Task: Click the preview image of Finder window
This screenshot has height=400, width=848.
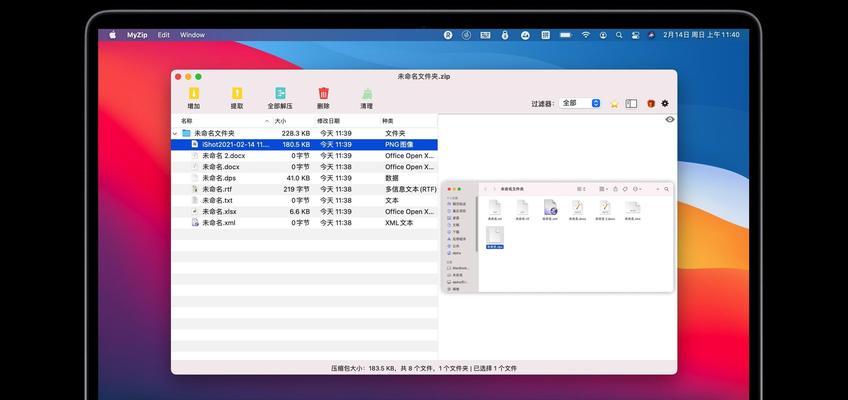Action: tap(558, 237)
